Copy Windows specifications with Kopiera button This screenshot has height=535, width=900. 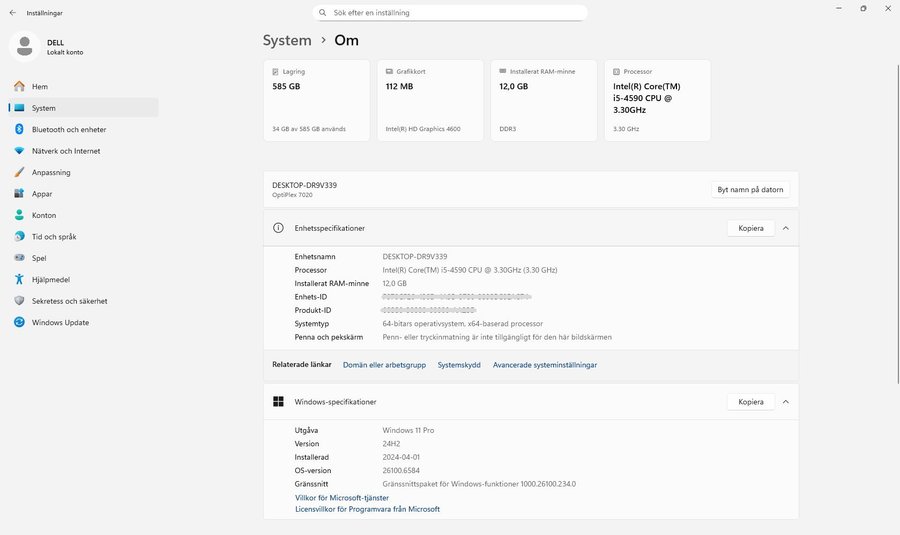click(750, 402)
